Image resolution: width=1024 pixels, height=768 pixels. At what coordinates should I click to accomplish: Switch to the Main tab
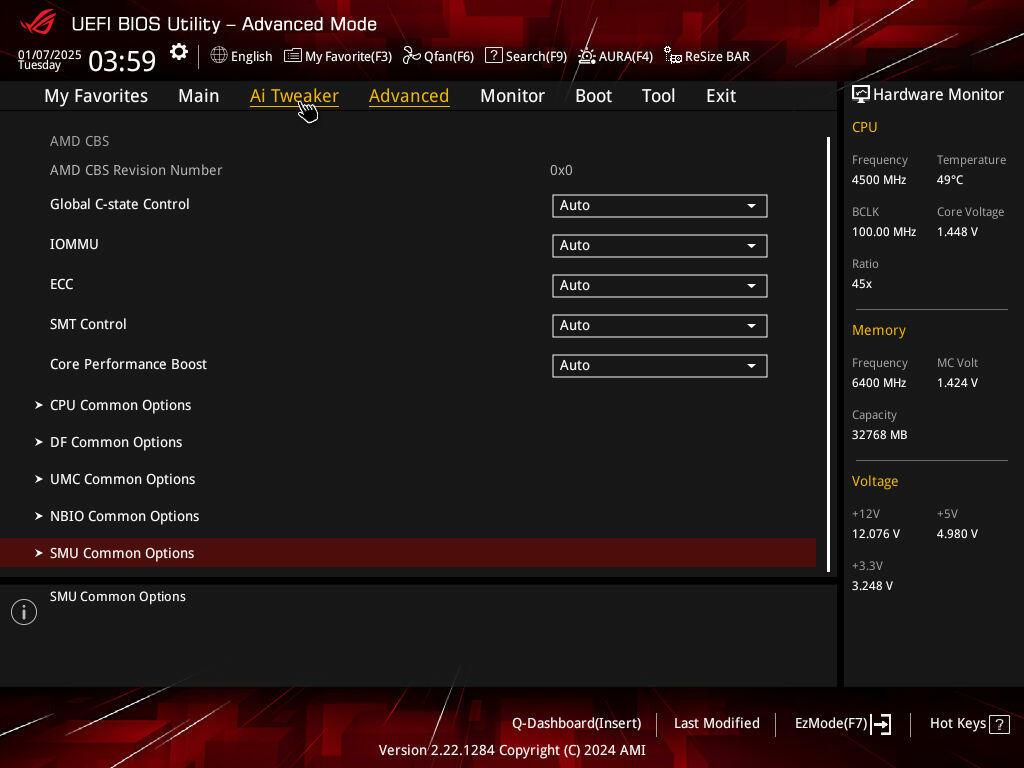(x=199, y=96)
